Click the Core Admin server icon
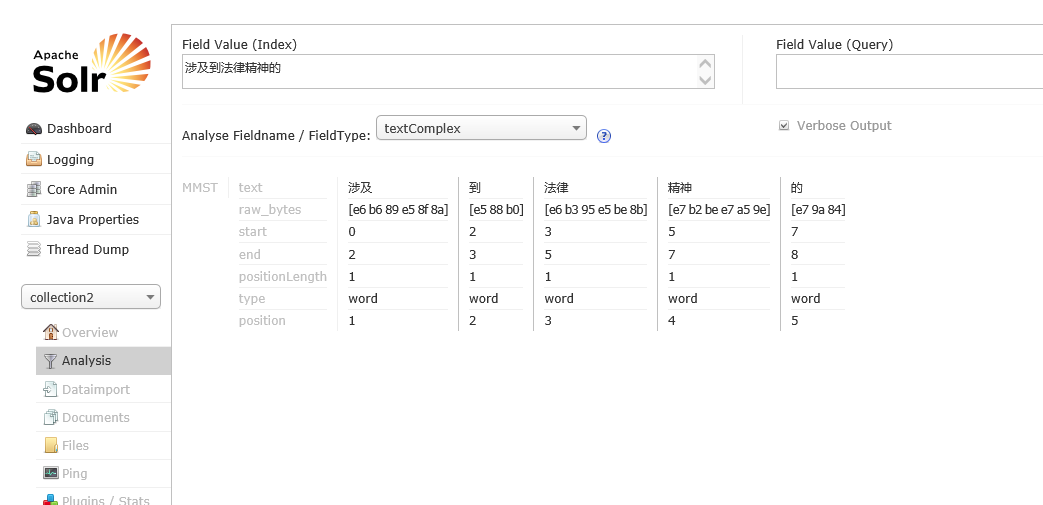 33,190
